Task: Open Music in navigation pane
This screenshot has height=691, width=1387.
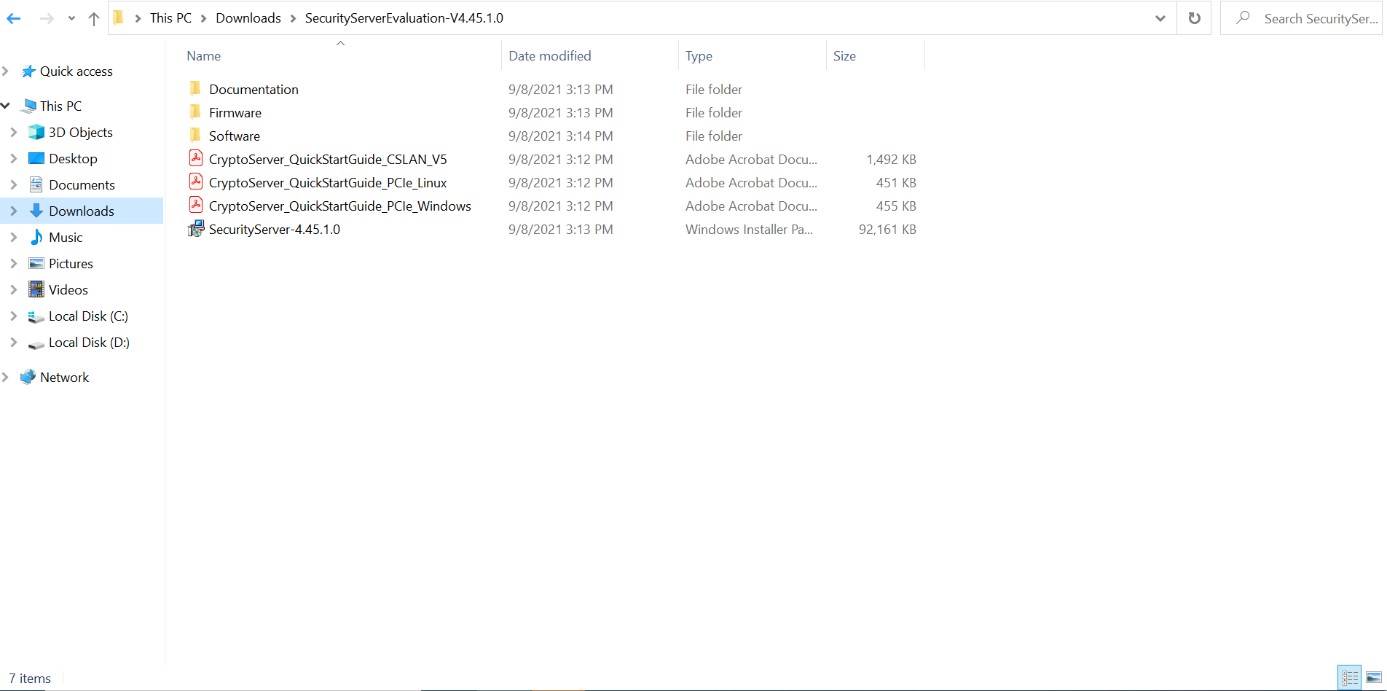Action: (66, 237)
